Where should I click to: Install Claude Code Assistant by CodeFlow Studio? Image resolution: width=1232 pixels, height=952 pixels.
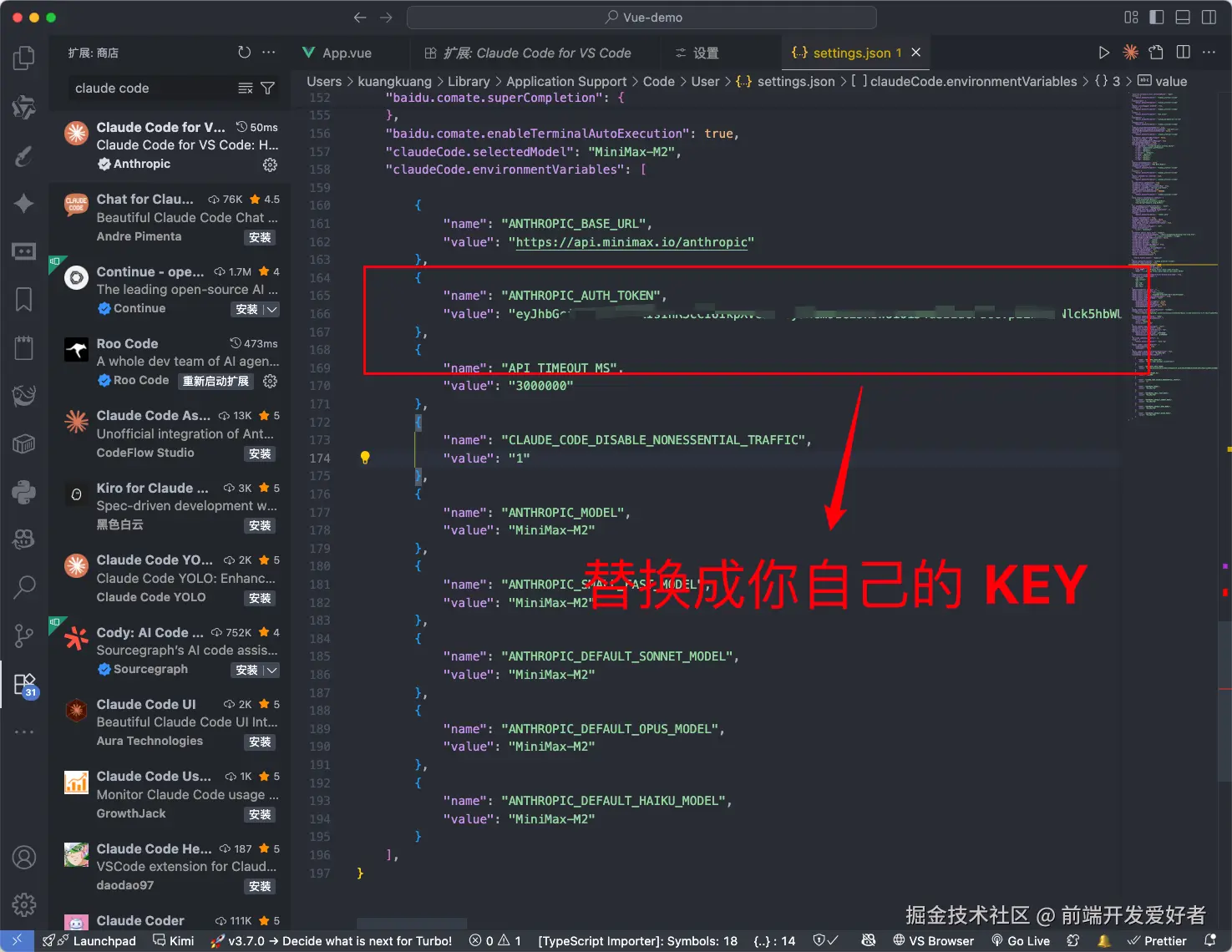coord(260,454)
